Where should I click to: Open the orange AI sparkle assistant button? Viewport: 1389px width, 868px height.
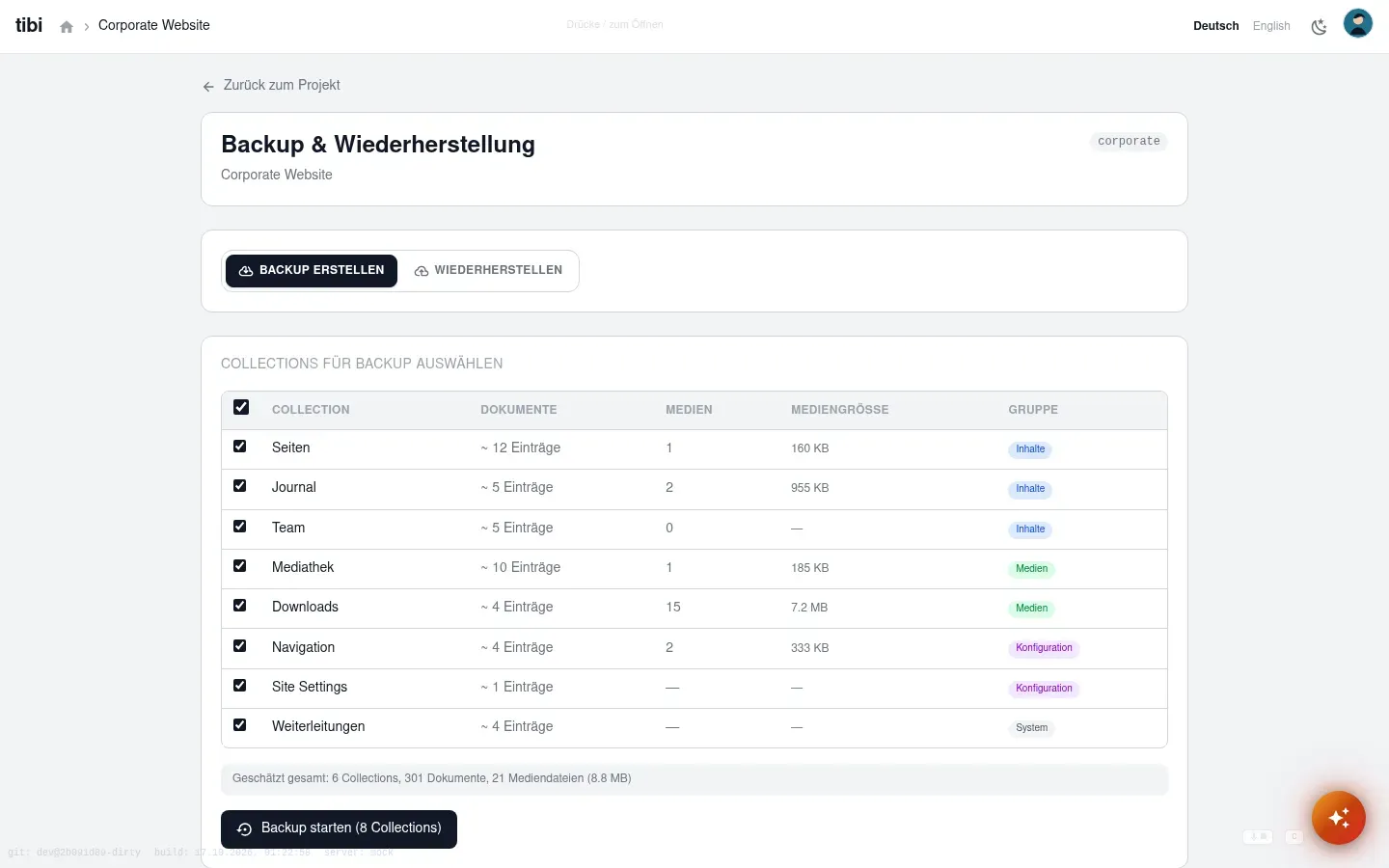1338,818
